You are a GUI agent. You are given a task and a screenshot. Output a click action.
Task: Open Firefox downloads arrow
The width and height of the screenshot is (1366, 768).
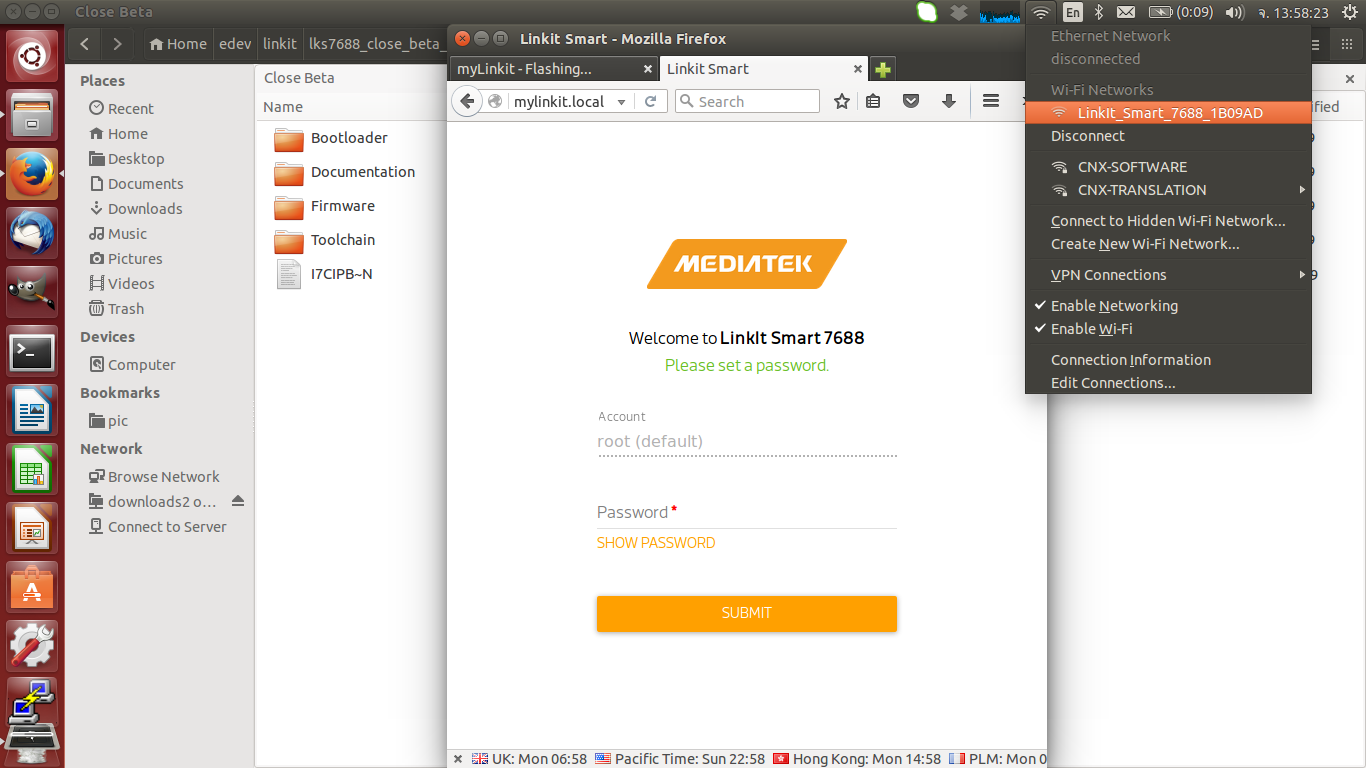949,101
